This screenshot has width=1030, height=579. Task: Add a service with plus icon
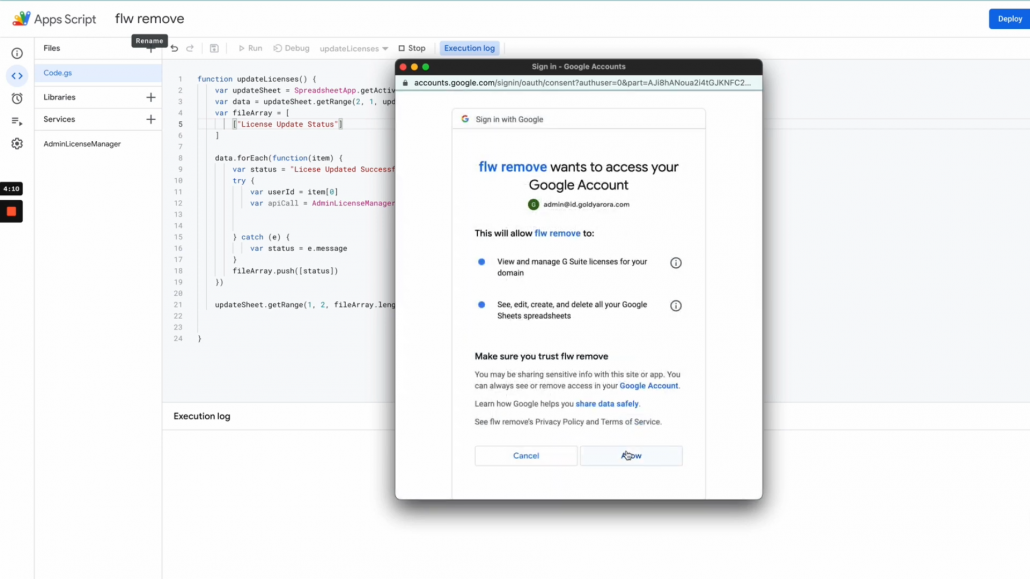pyautogui.click(x=150, y=120)
